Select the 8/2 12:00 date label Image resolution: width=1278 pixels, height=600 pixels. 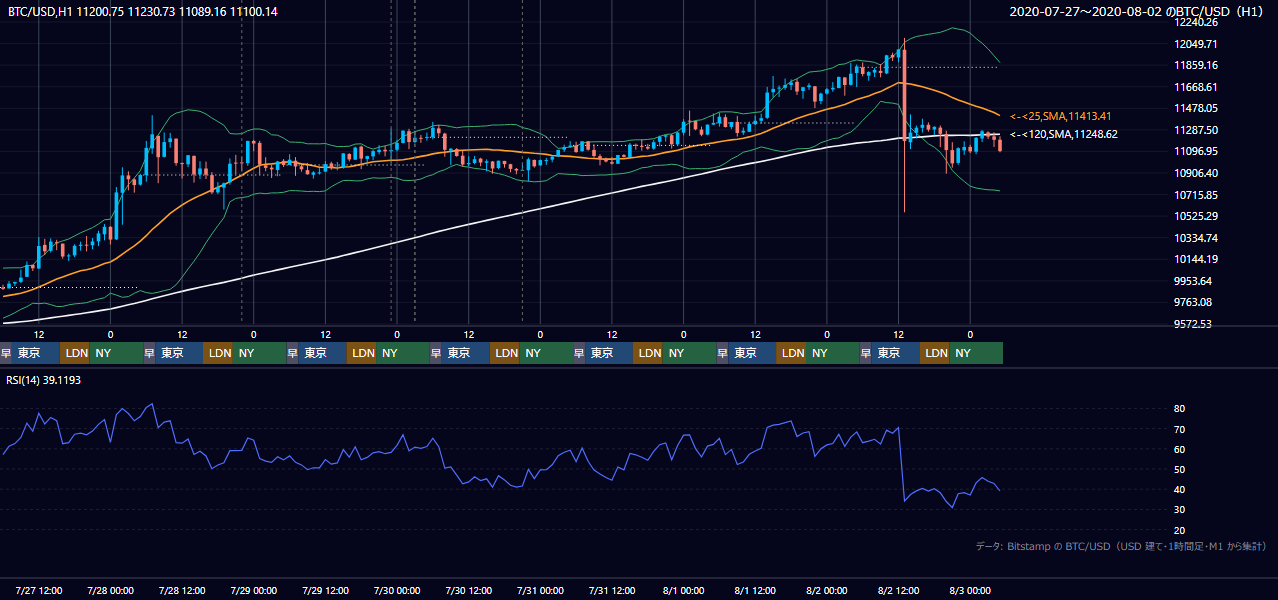tap(898, 590)
